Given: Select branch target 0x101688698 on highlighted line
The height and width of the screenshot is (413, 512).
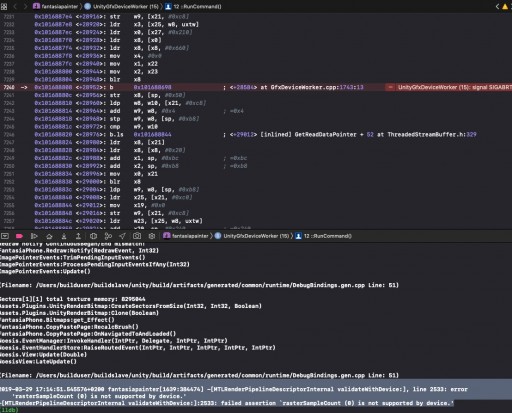Looking at the screenshot, I should click(x=152, y=87).
